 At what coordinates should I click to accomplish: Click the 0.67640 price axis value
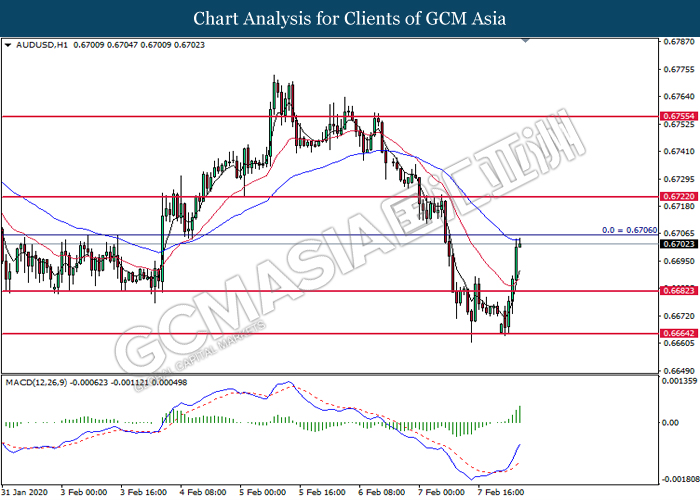[679, 96]
